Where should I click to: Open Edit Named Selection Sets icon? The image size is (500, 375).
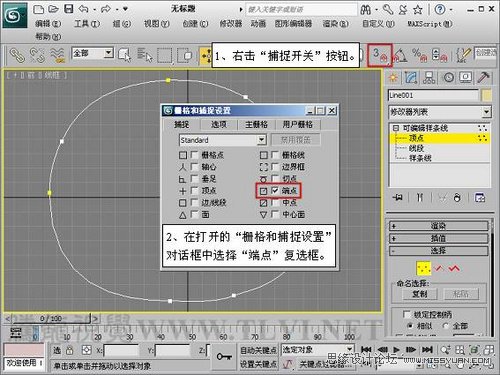[463, 55]
